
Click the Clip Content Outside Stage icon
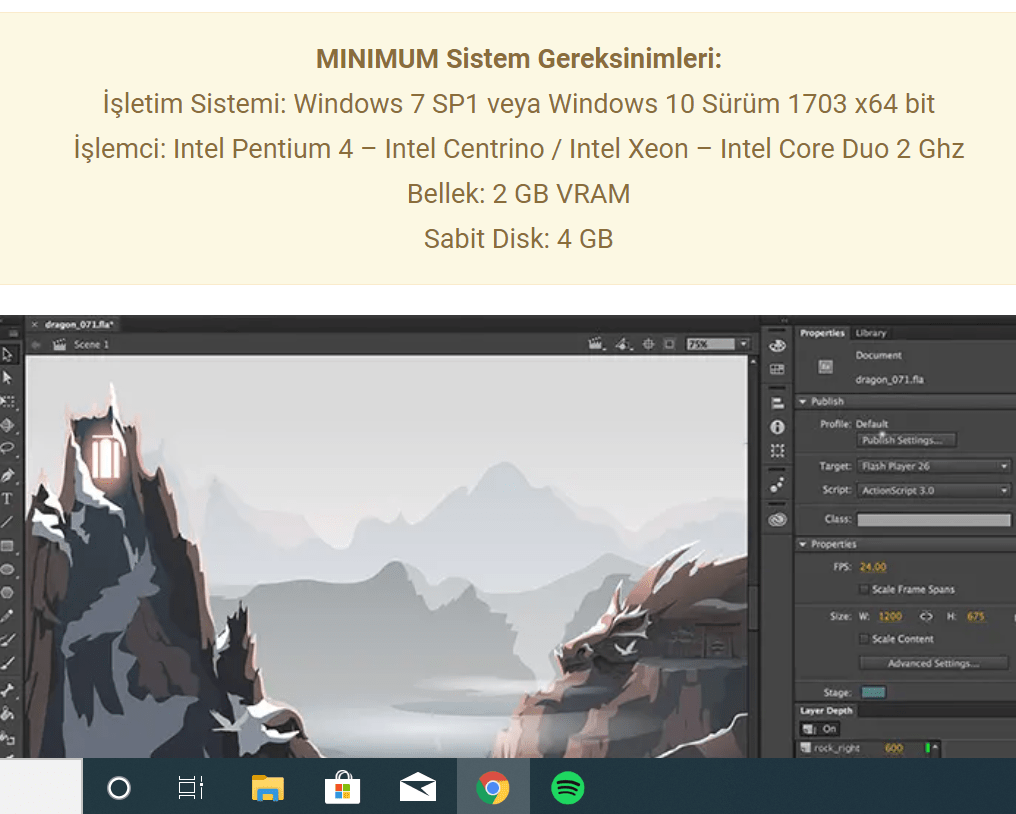[669, 344]
